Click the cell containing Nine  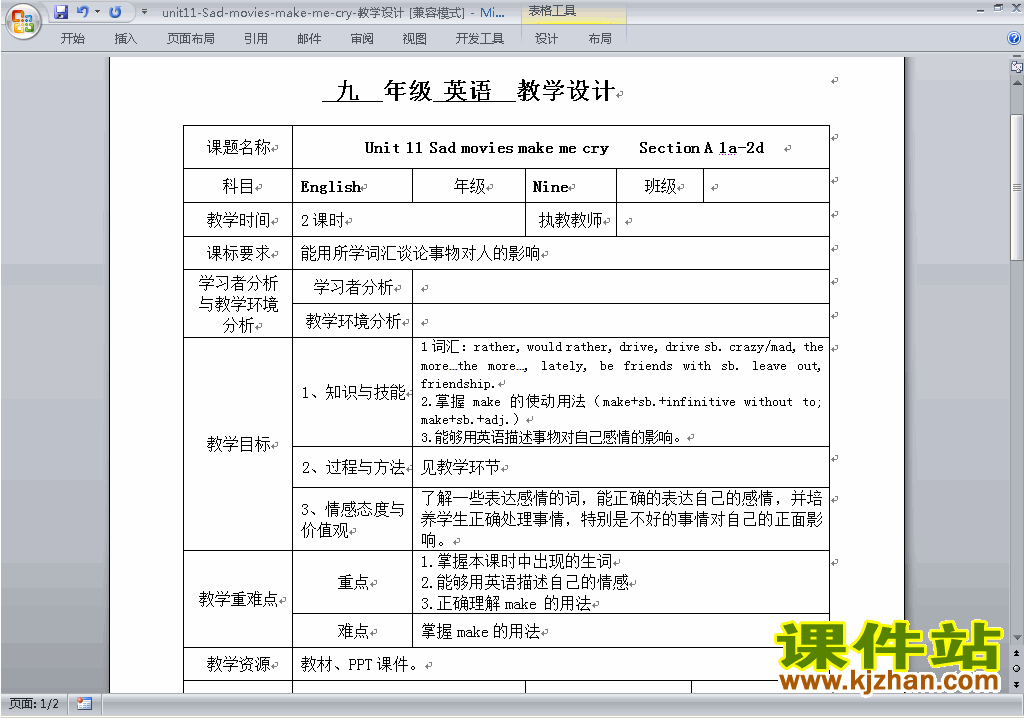point(571,186)
